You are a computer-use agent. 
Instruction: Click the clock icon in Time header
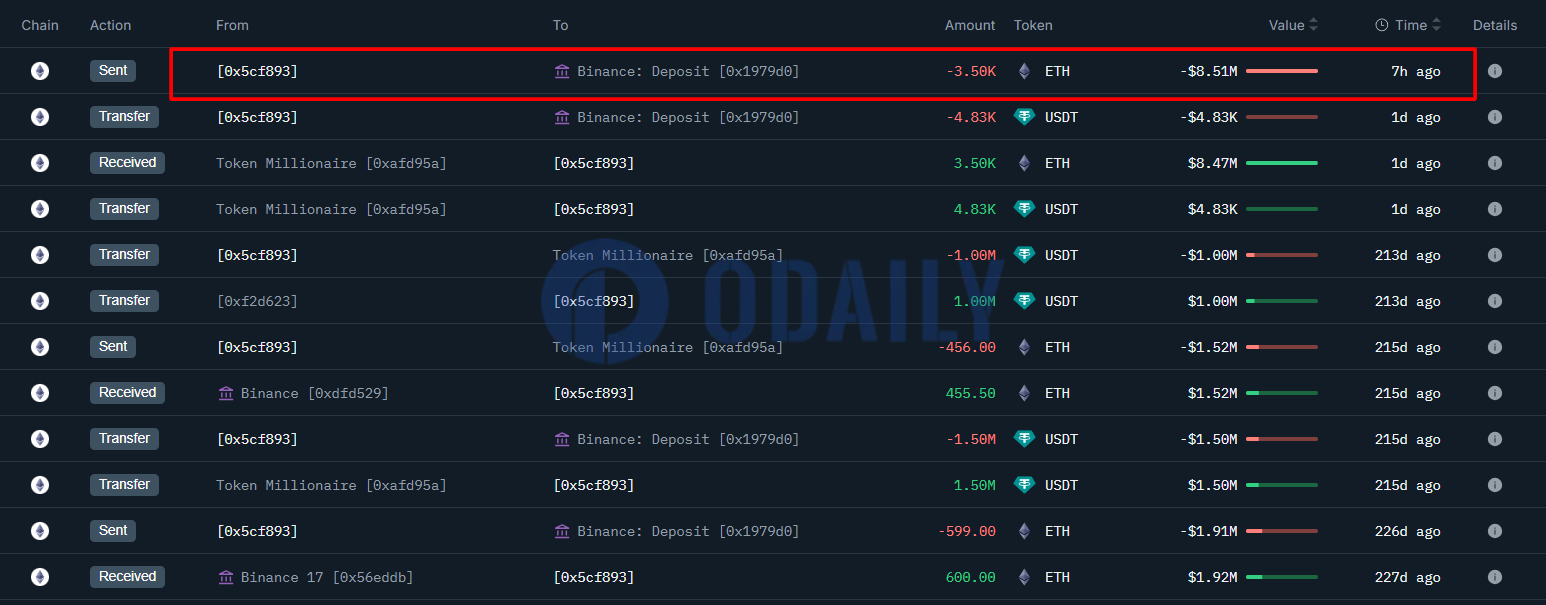[x=1382, y=25]
